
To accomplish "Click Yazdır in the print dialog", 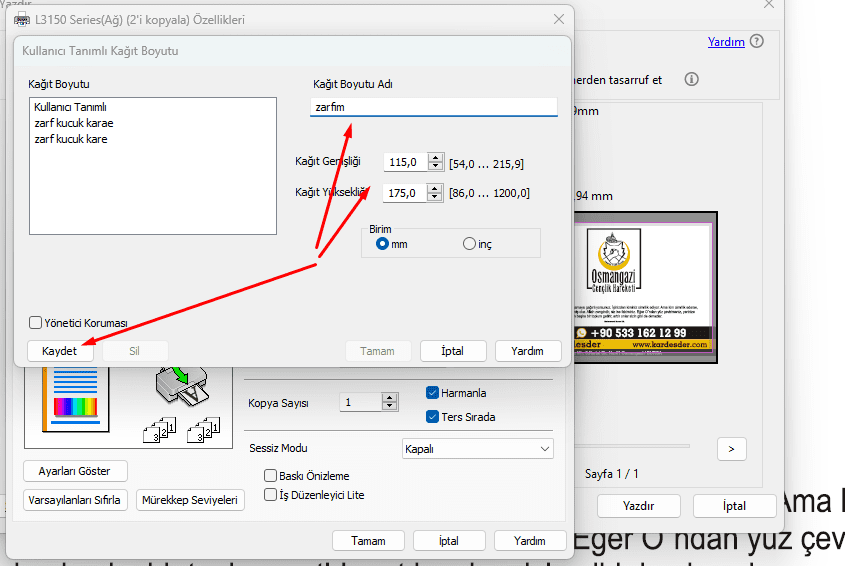I will click(x=639, y=506).
